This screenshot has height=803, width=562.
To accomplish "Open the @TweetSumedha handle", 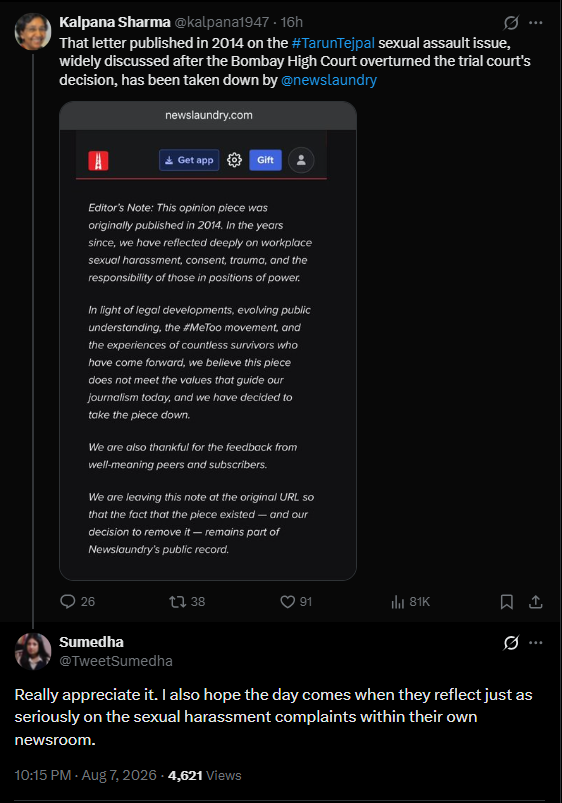I will point(116,661).
